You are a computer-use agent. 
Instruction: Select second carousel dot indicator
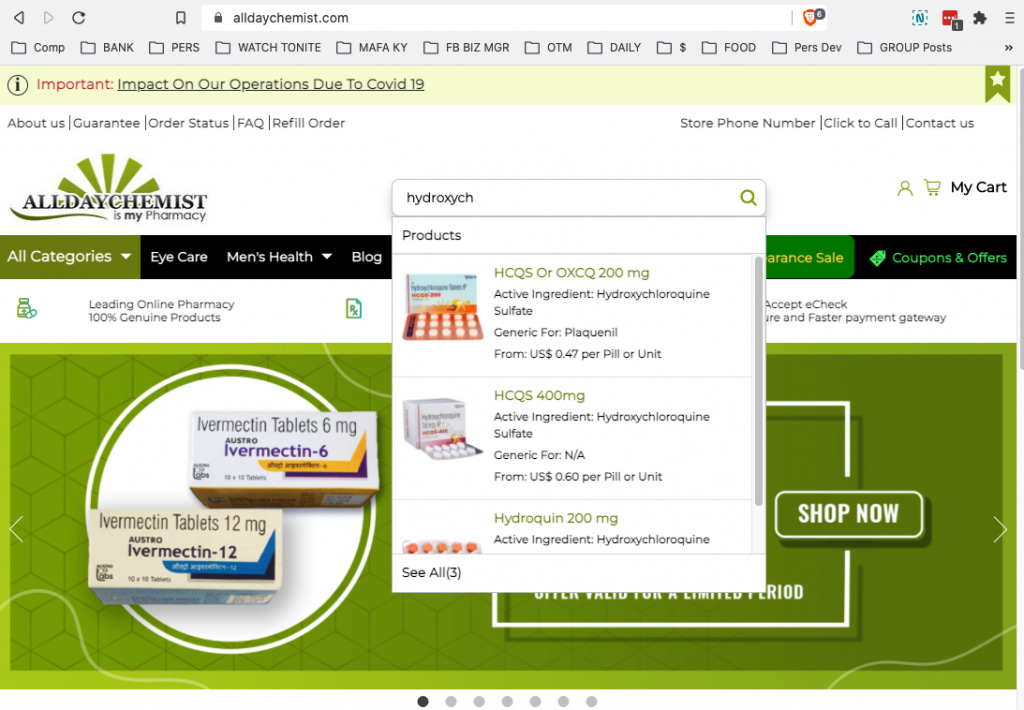451,701
